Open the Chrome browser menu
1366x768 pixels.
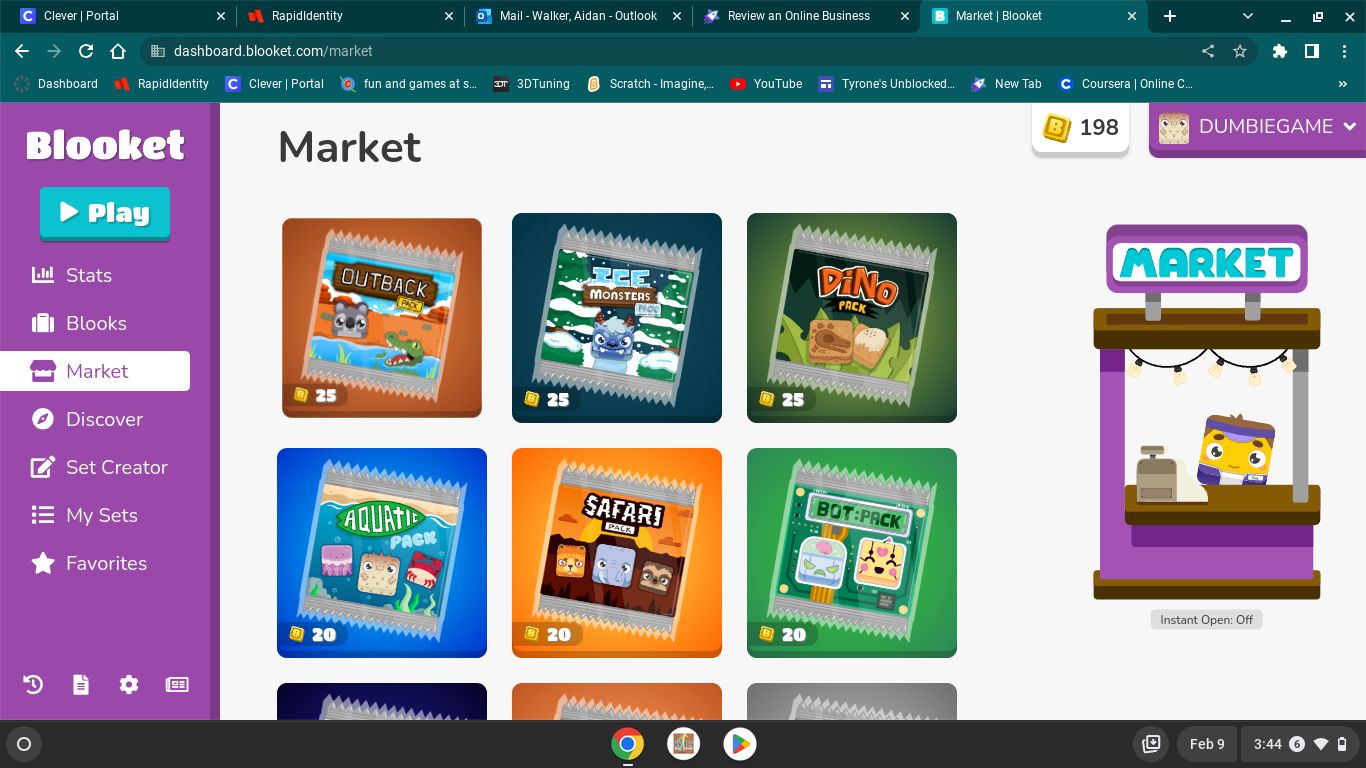pos(1346,51)
